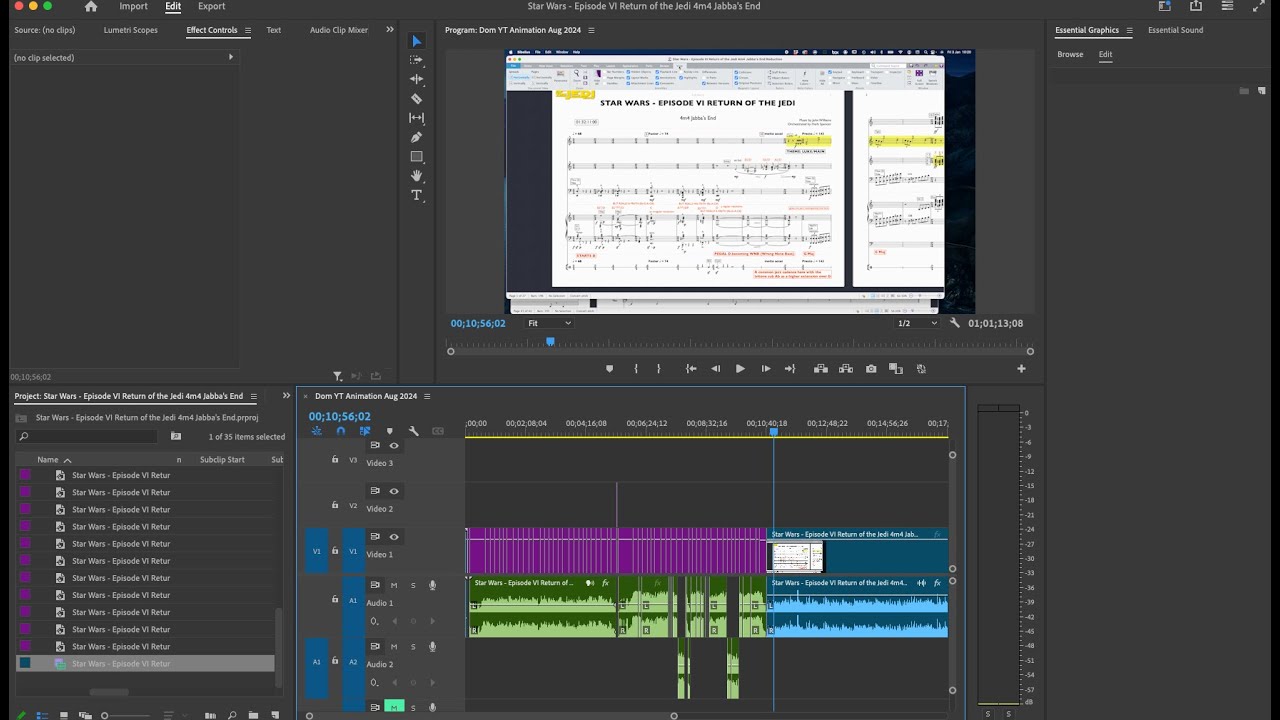Mute the Audio 1 track
The width and height of the screenshot is (1280, 720).
point(394,585)
